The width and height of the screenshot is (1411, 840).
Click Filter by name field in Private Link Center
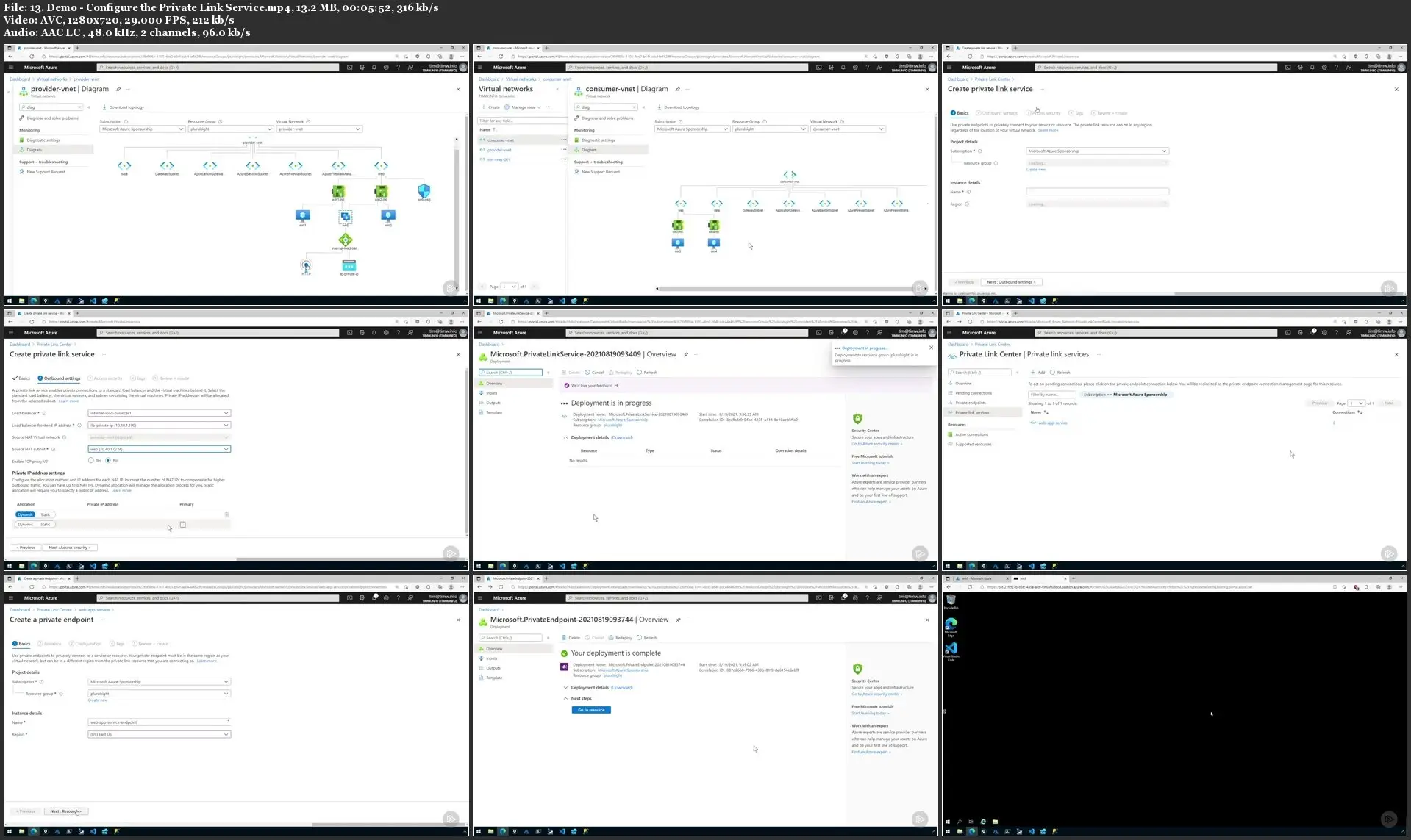click(x=1051, y=395)
